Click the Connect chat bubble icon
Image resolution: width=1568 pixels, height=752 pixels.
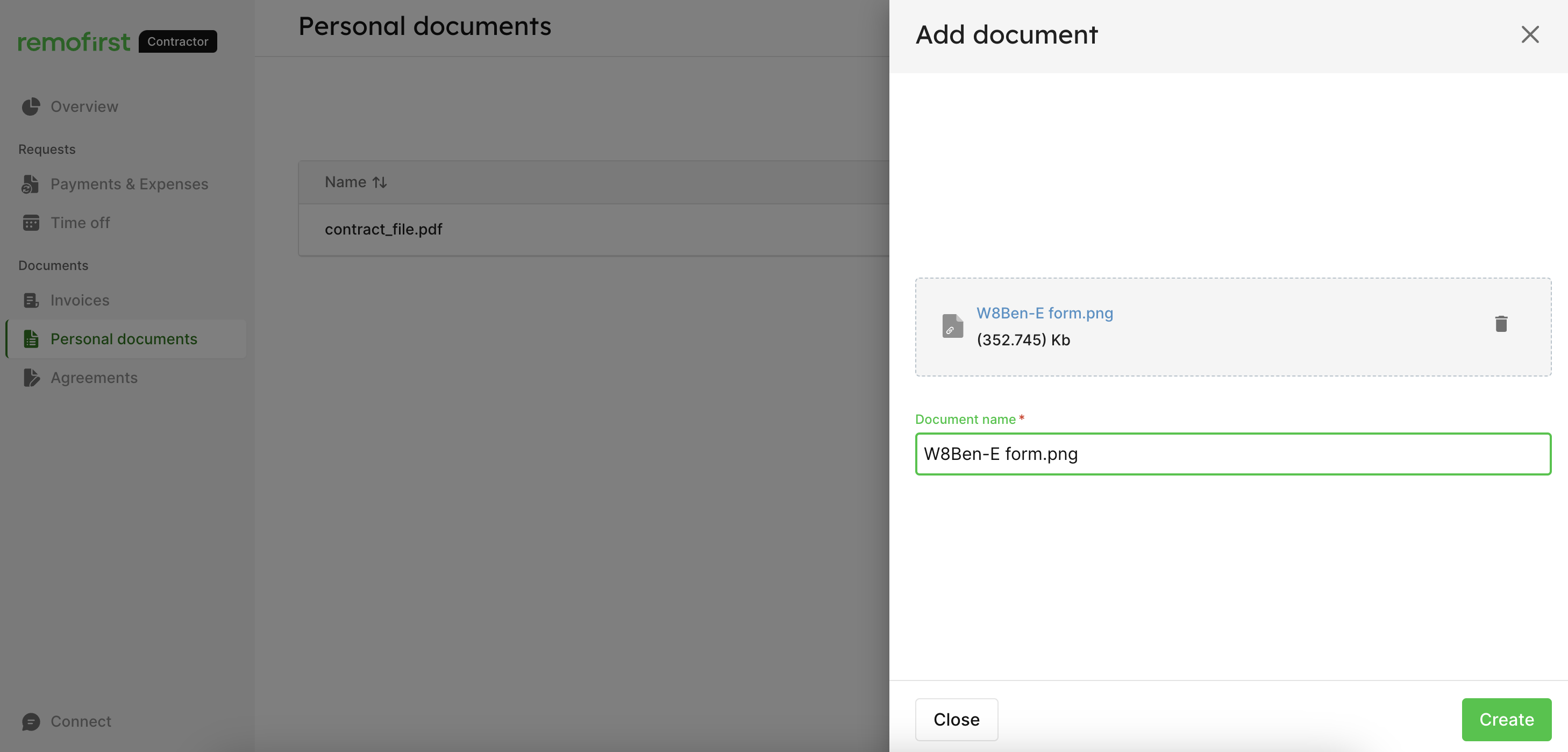coord(31,721)
